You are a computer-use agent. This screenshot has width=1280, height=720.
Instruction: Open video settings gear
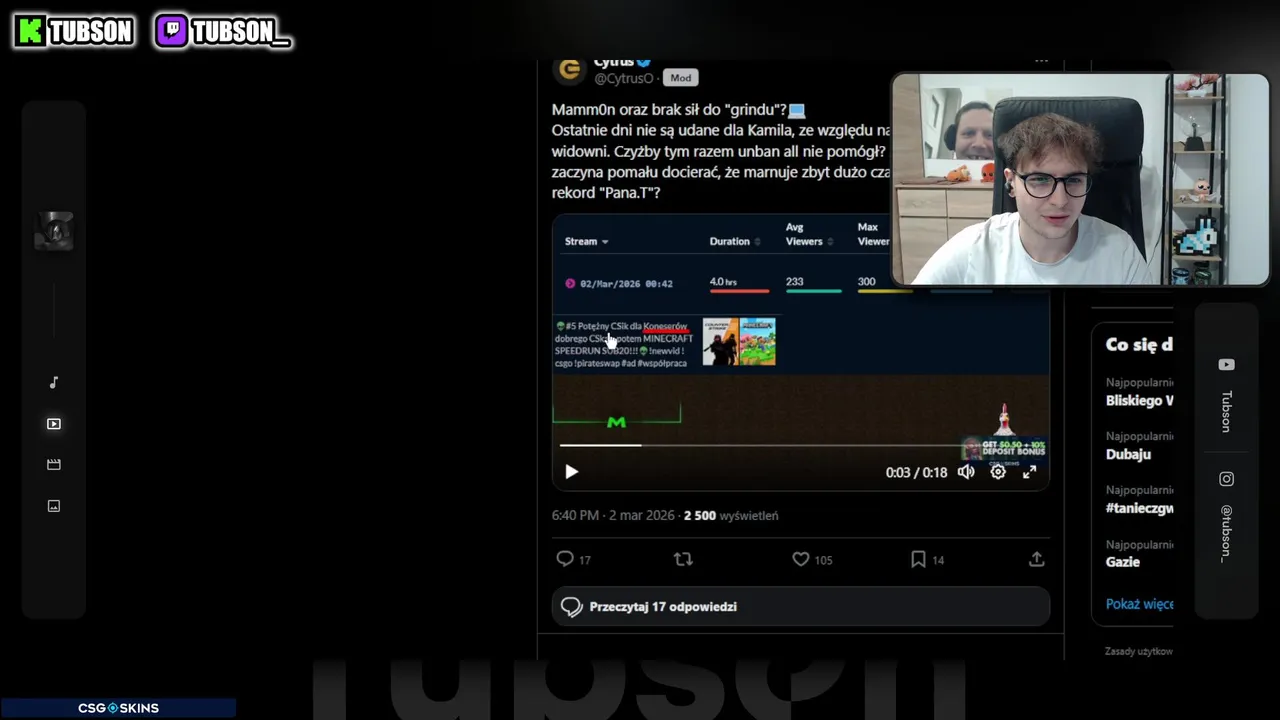[998, 472]
